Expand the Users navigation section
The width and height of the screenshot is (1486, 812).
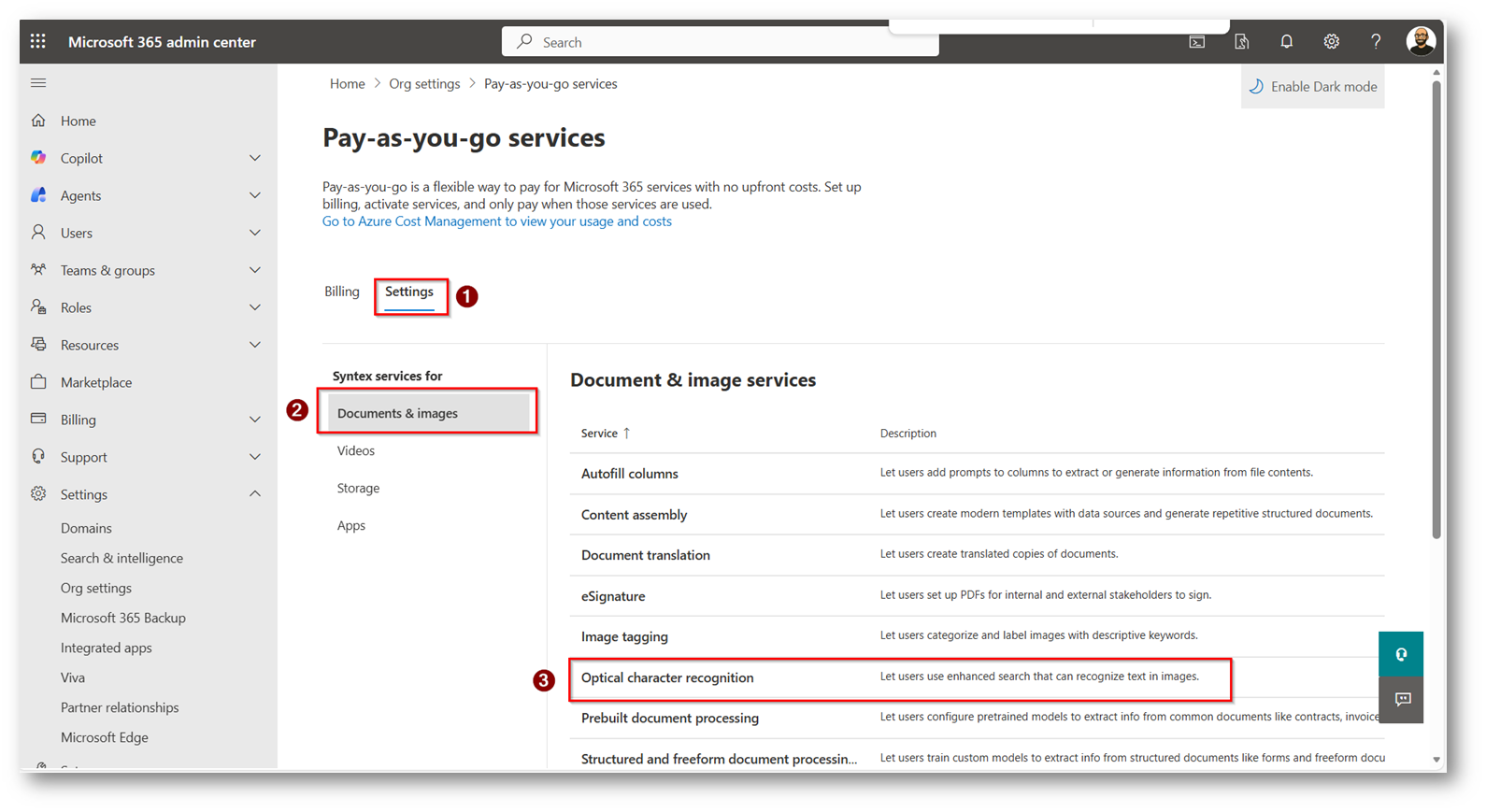254,233
